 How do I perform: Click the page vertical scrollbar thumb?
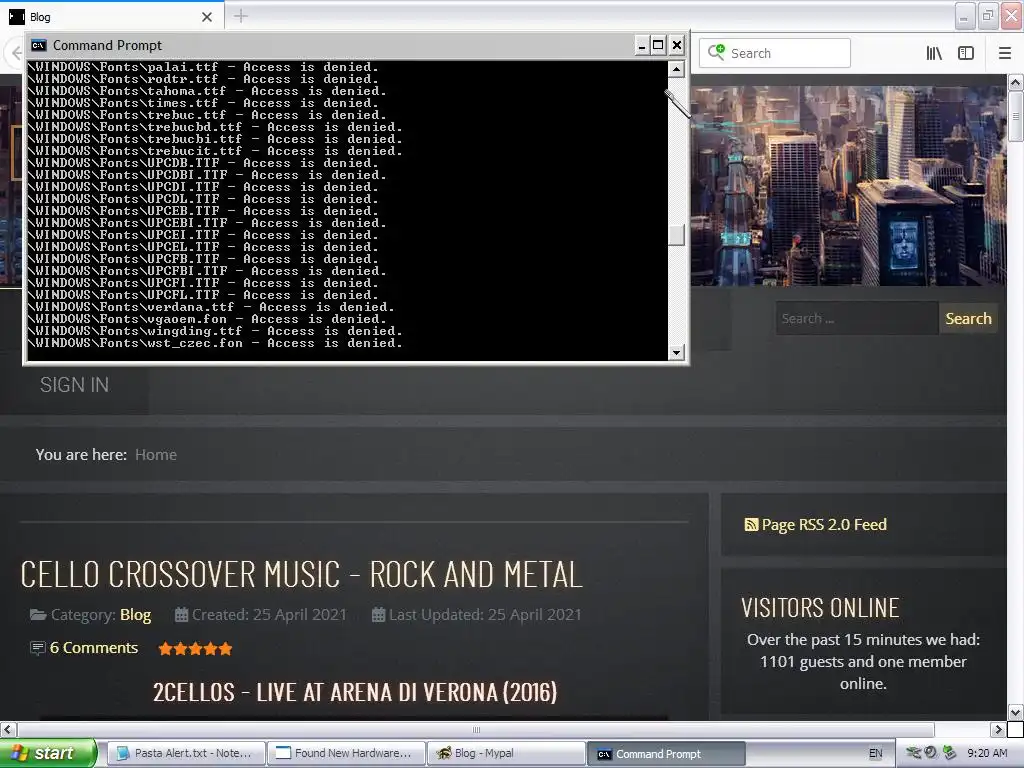(x=1015, y=116)
